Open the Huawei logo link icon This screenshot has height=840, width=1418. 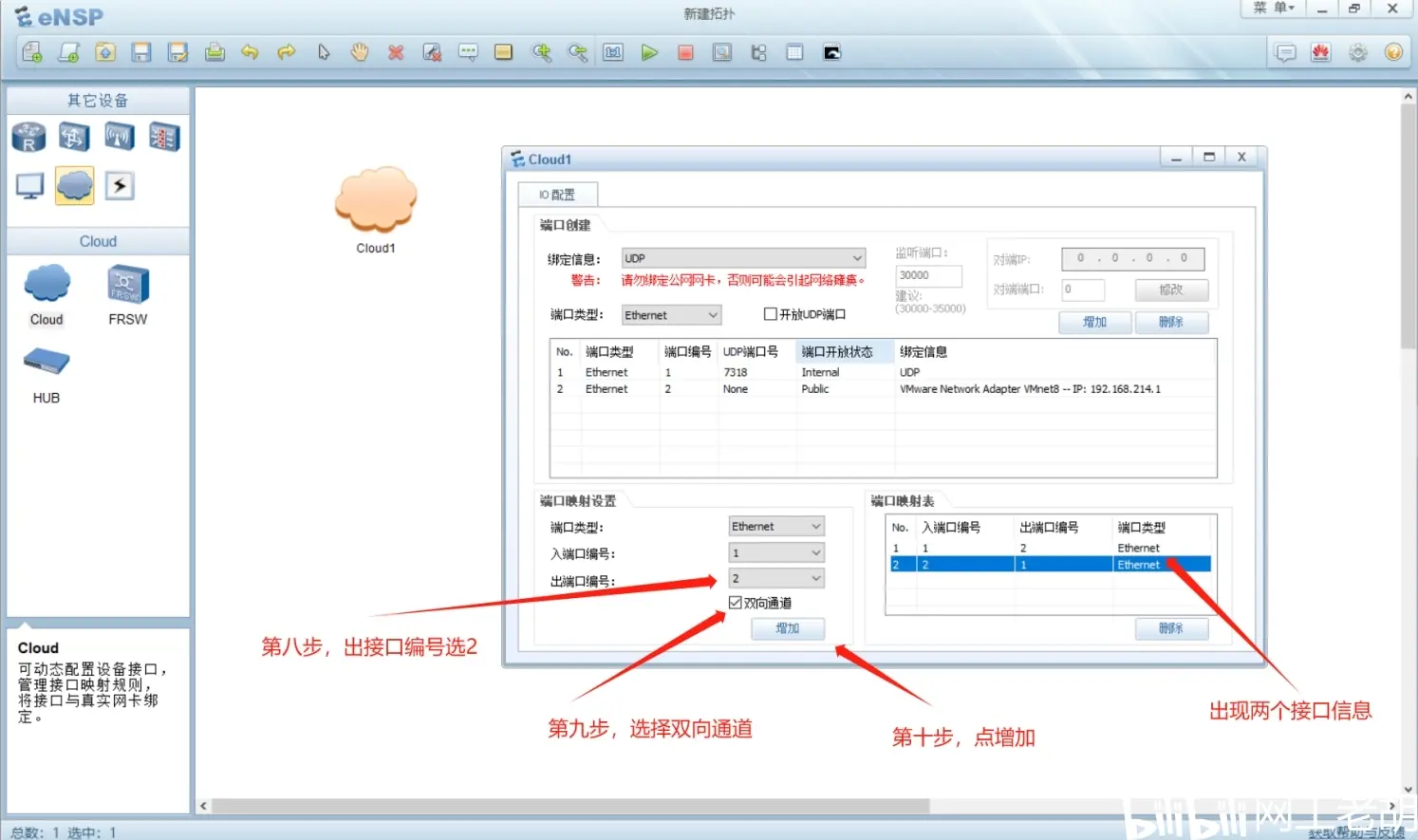click(1321, 52)
